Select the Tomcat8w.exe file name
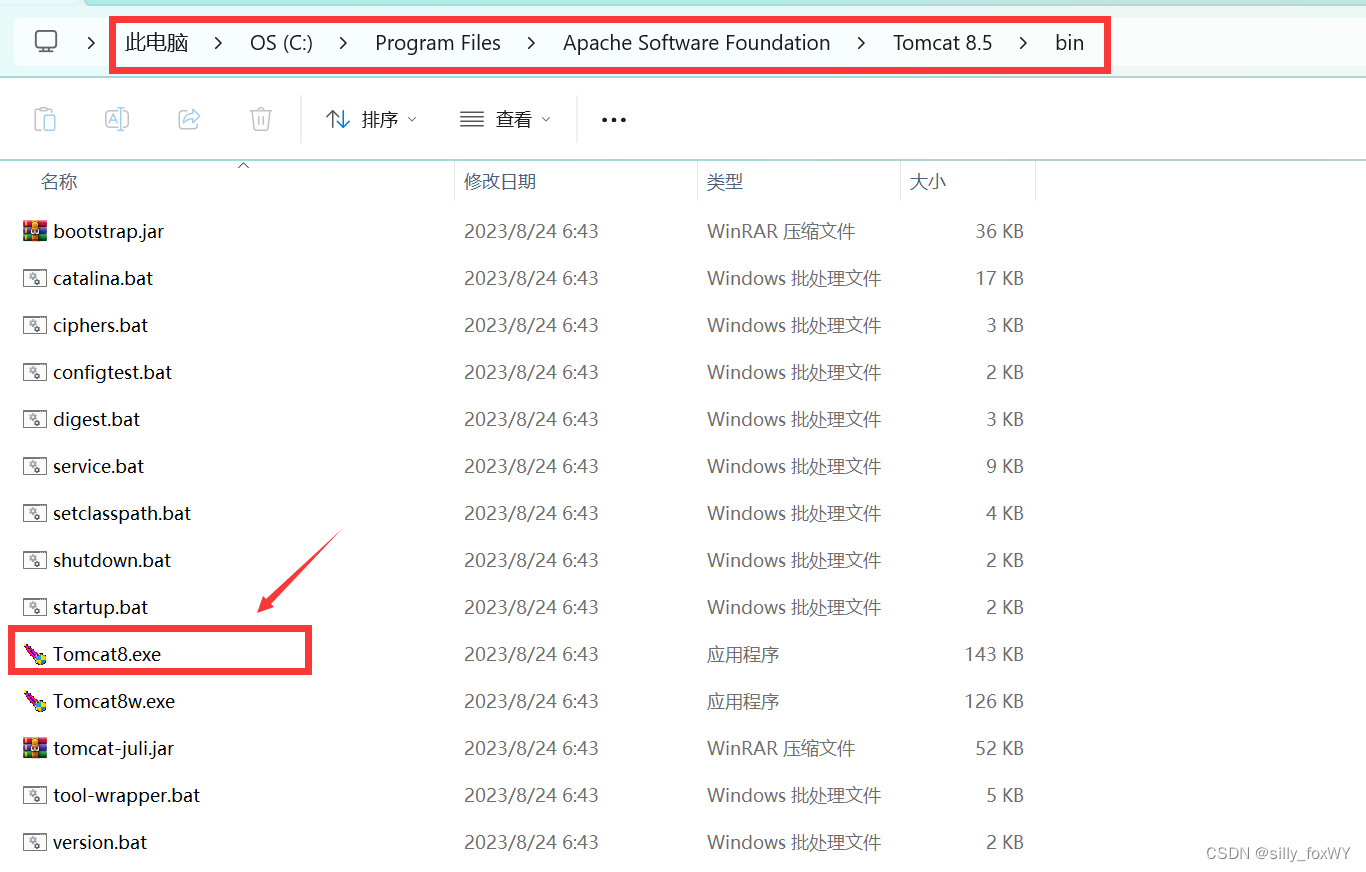The height and width of the screenshot is (872, 1366). pyautogui.click(x=114, y=701)
